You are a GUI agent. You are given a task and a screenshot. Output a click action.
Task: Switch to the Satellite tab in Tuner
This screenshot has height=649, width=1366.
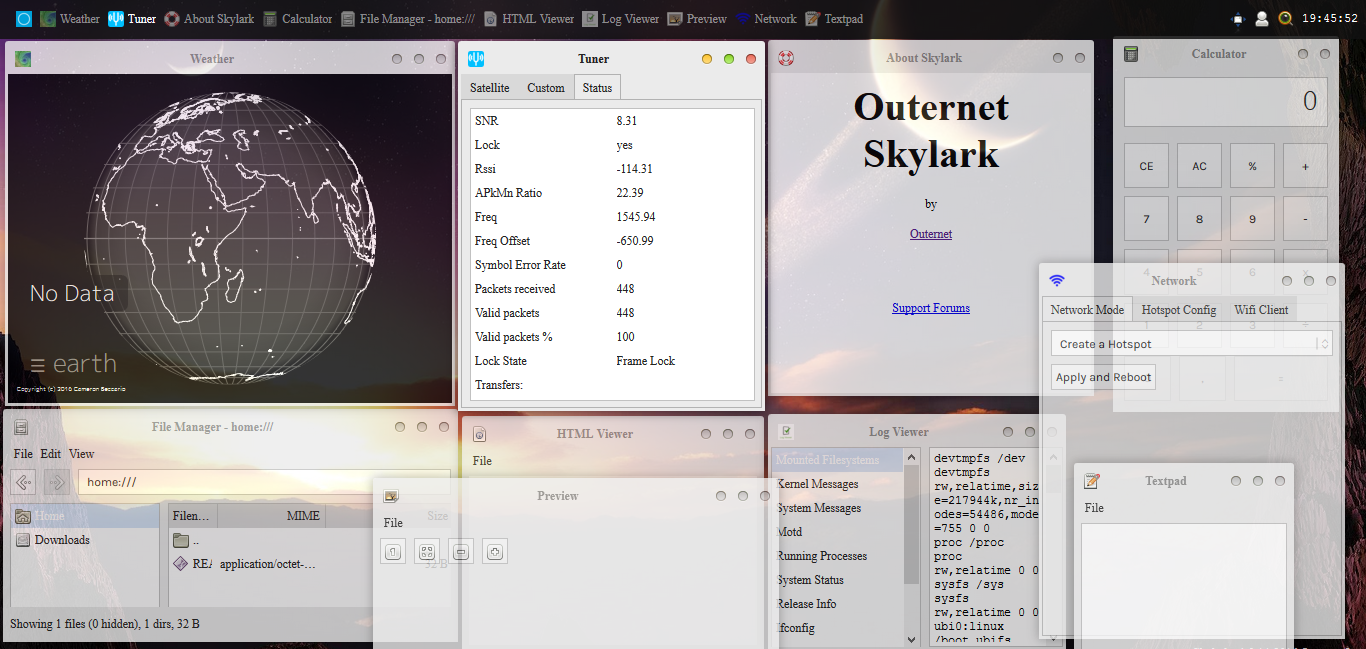coord(490,88)
